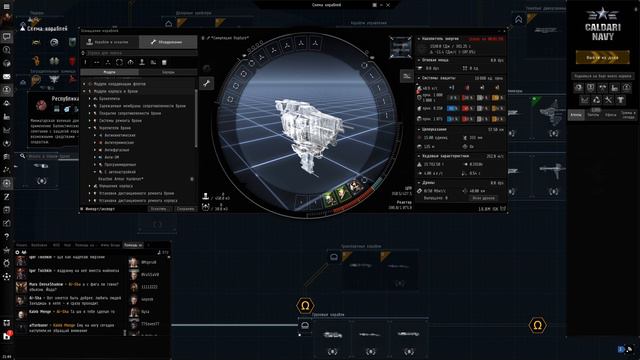Click the icon button under the ship preview

(x=407, y=76)
